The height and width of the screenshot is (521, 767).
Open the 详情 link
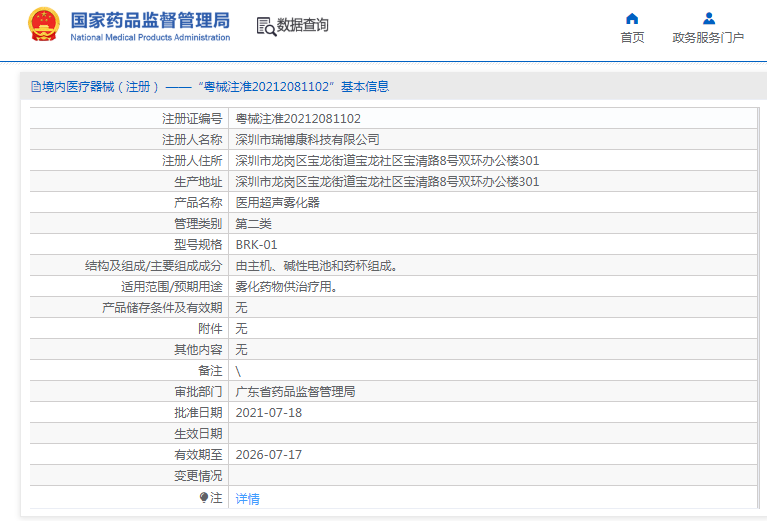(x=248, y=499)
